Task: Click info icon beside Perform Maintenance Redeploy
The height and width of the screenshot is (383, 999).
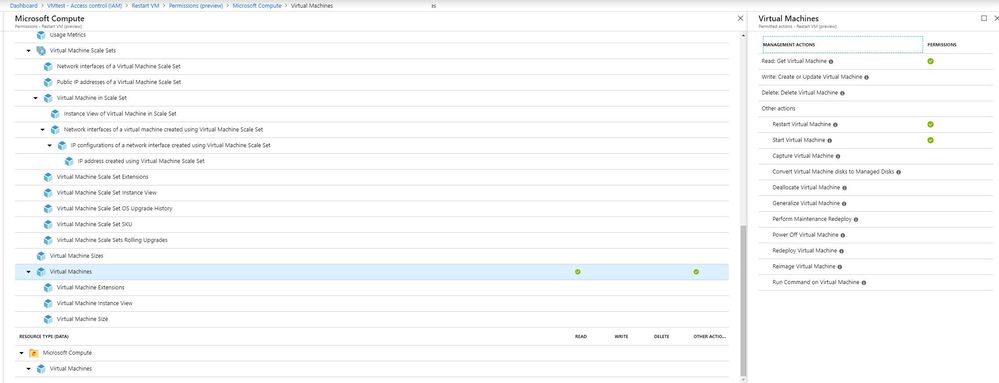Action: click(x=856, y=219)
